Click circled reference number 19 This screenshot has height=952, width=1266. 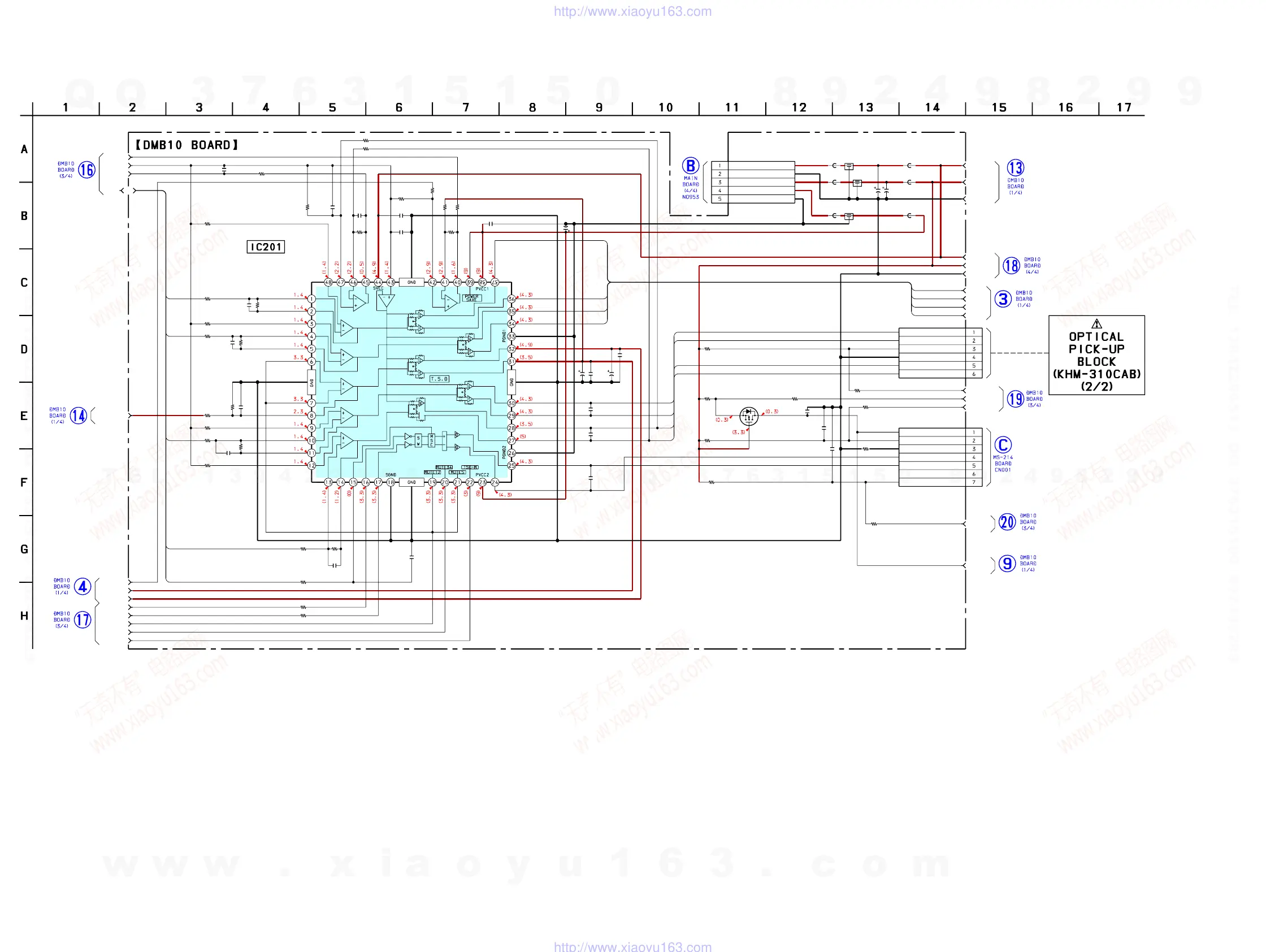[x=1014, y=399]
